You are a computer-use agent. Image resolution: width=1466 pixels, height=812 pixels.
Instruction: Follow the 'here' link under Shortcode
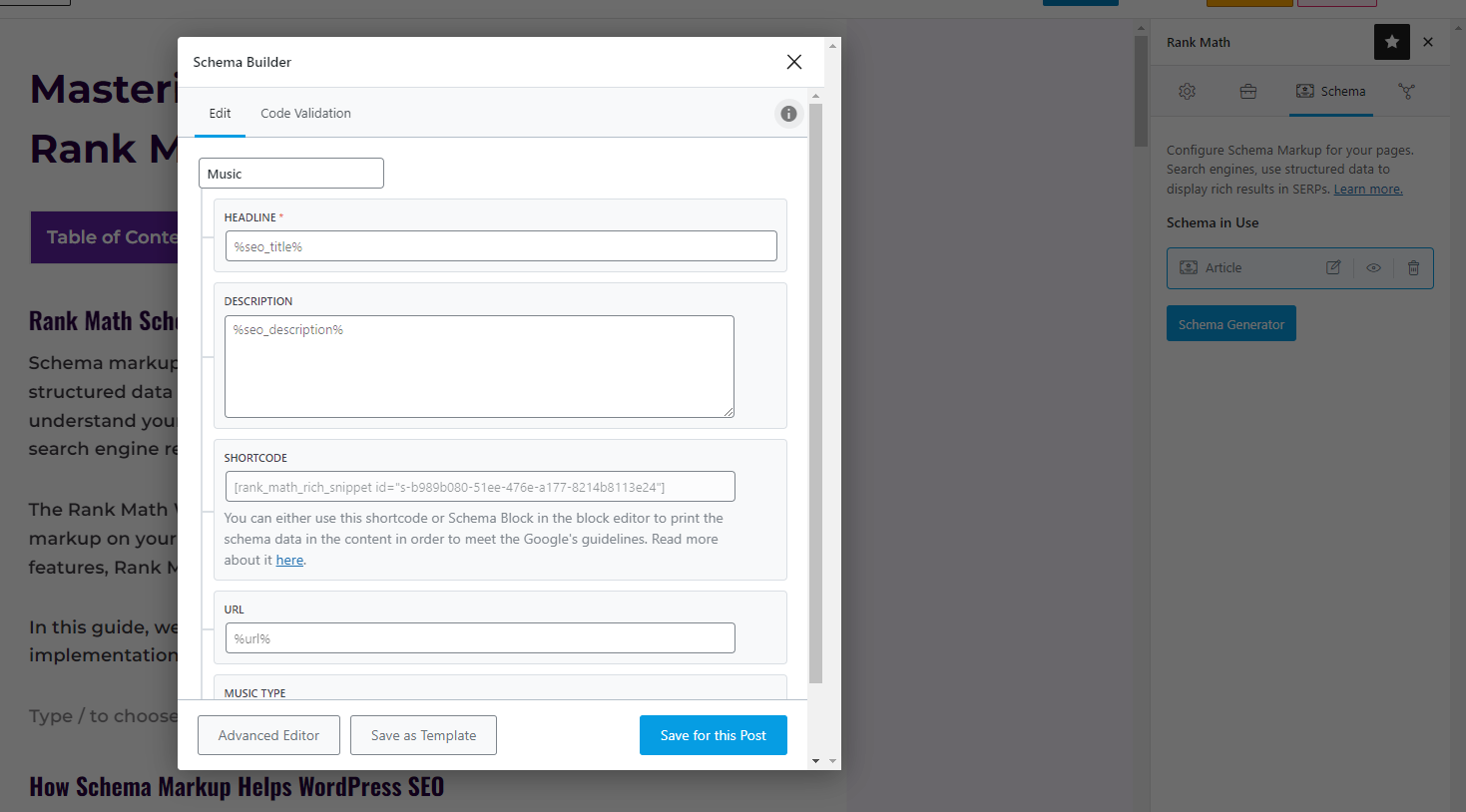click(289, 561)
